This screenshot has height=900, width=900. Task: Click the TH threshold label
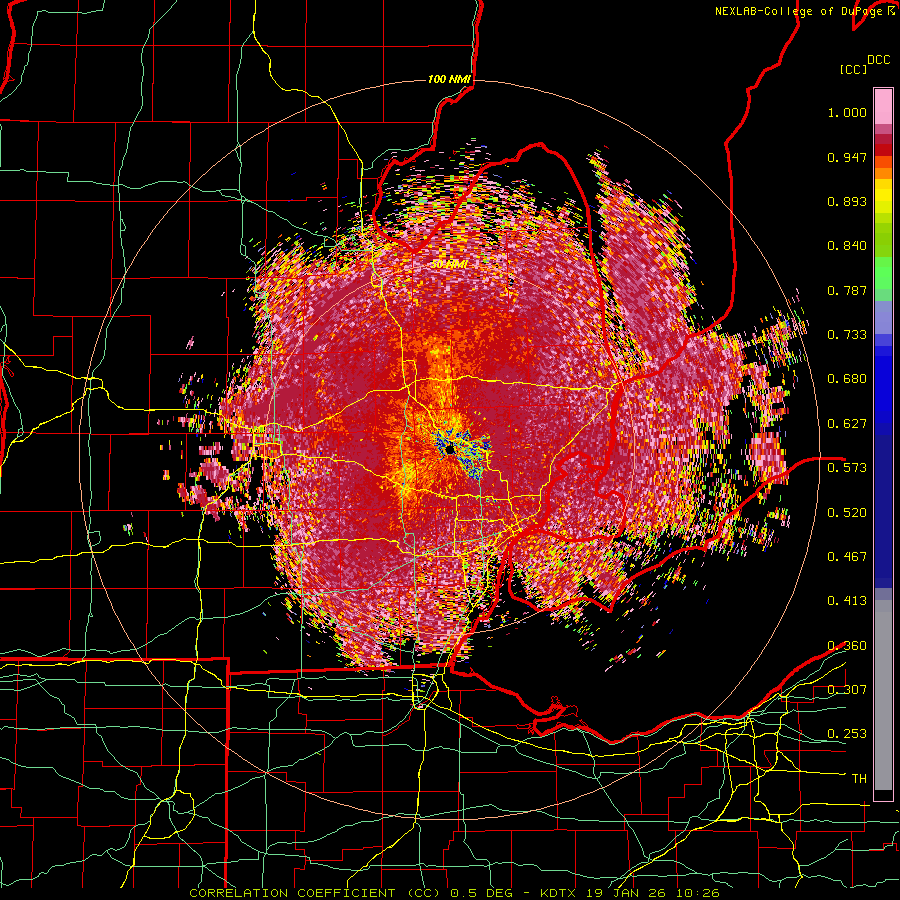click(859, 778)
